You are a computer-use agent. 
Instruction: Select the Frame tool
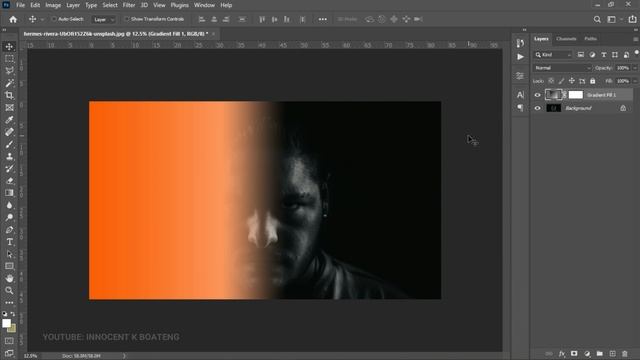9,108
